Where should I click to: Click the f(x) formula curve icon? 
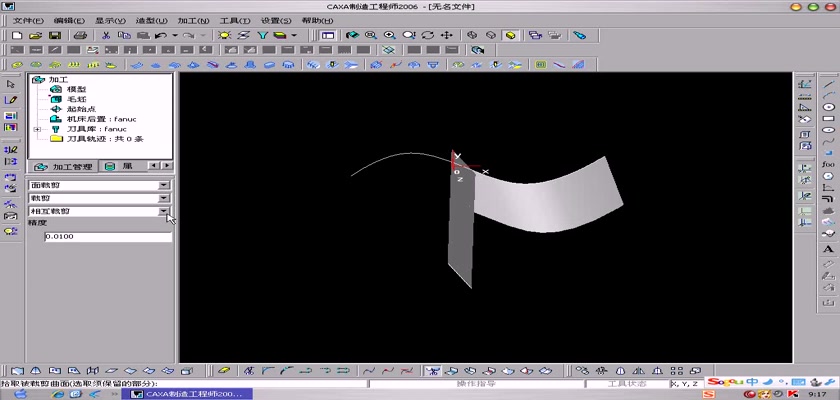[828, 164]
